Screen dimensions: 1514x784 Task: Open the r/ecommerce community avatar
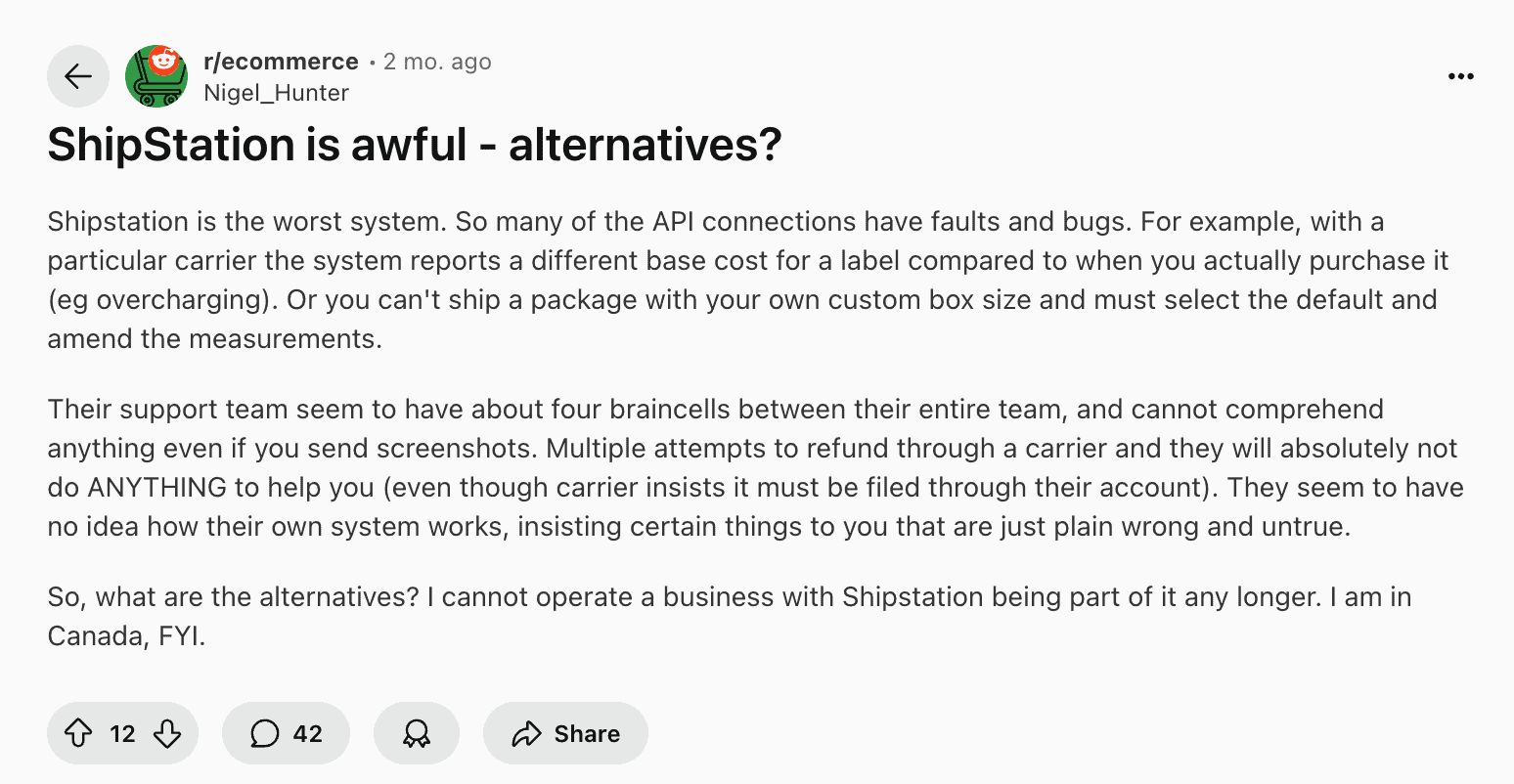coord(156,76)
